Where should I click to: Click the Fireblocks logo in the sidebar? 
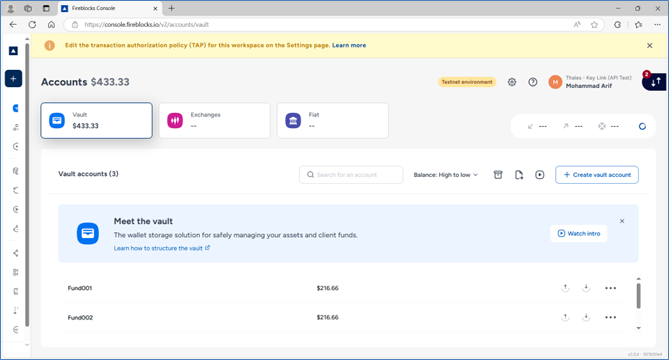tap(13, 51)
